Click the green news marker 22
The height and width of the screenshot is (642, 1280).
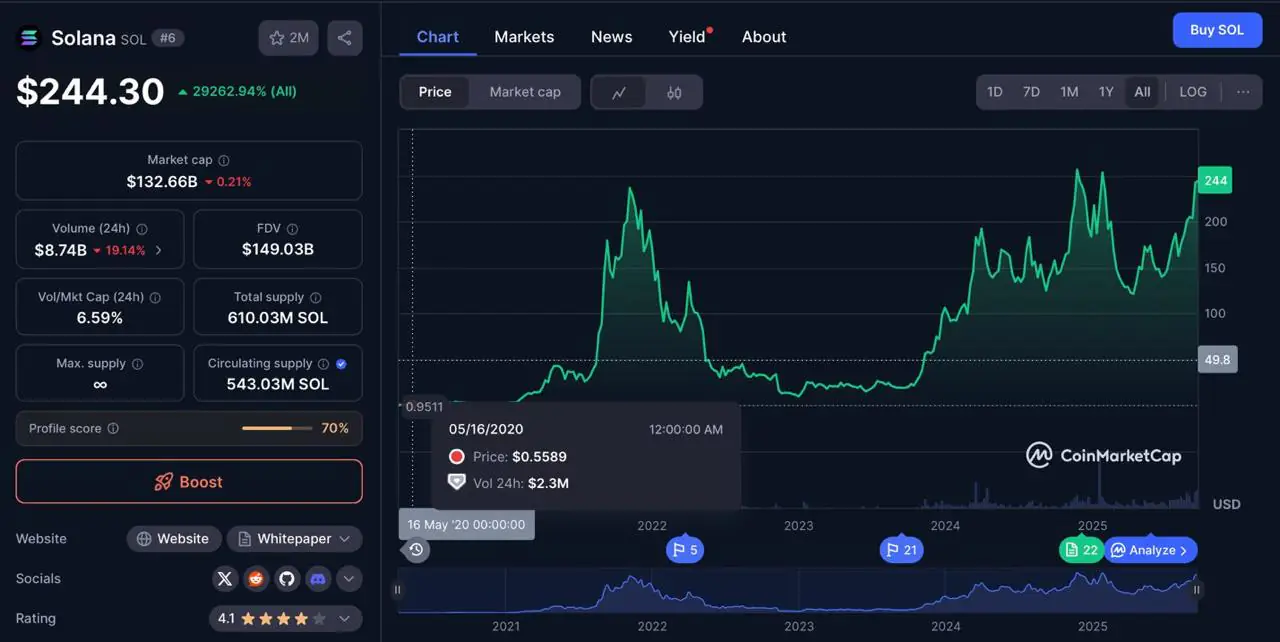pos(1082,550)
